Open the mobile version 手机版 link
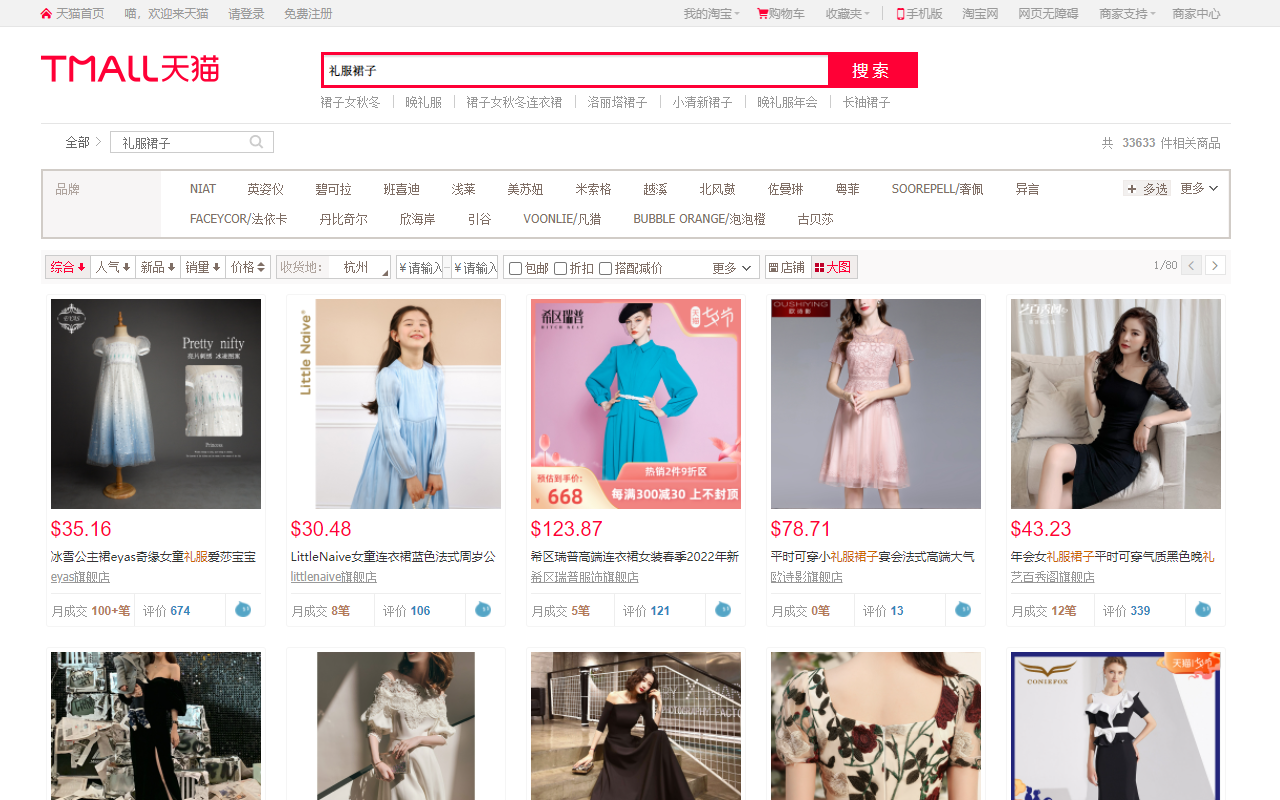This screenshot has height=800, width=1280. point(919,14)
